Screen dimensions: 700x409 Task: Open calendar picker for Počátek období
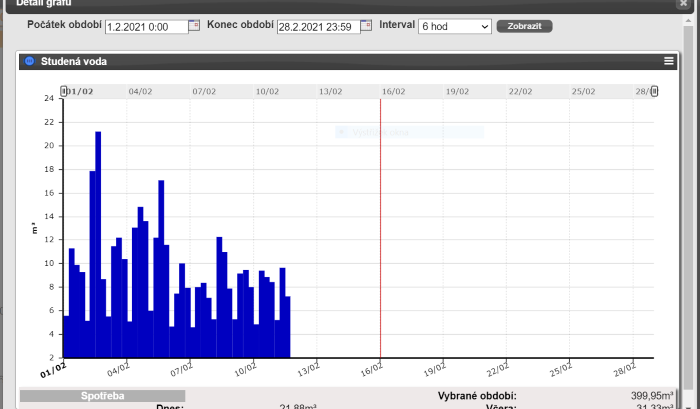pyautogui.click(x=194, y=26)
